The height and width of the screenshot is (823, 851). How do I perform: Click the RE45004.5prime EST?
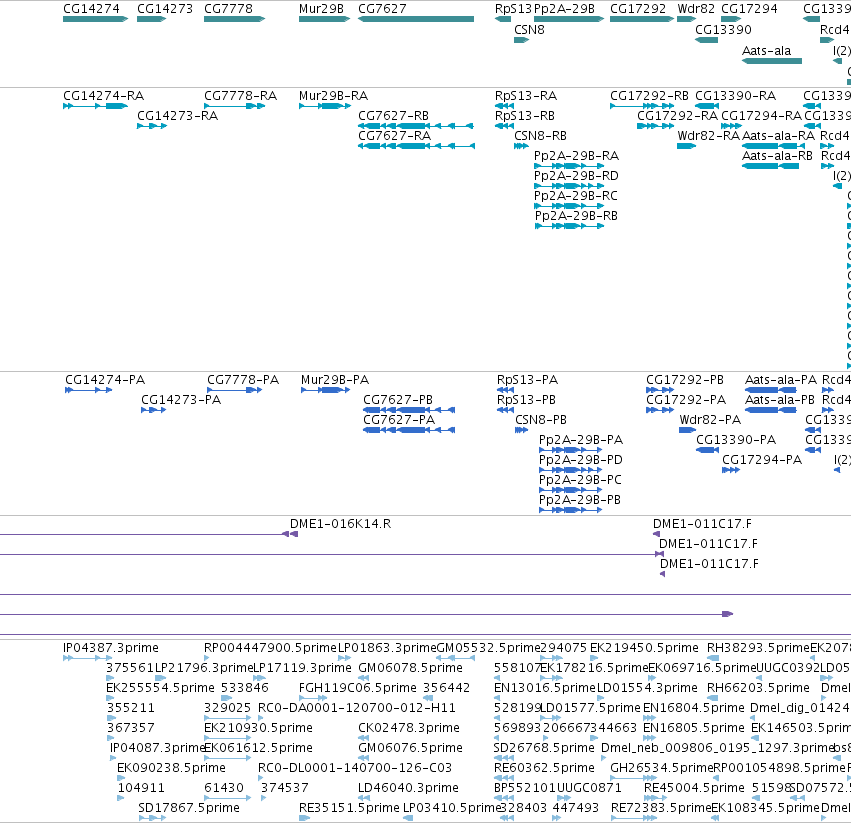[656, 797]
